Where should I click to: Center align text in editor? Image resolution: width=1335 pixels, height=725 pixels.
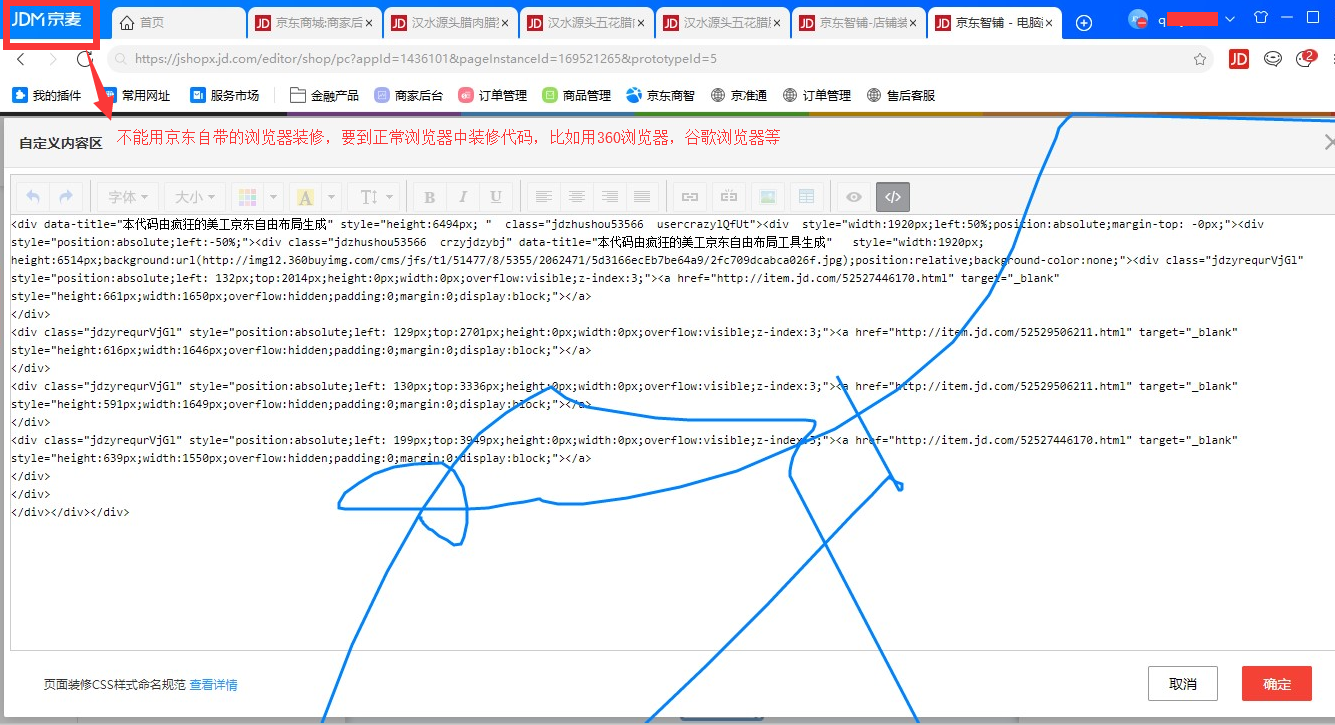[576, 197]
